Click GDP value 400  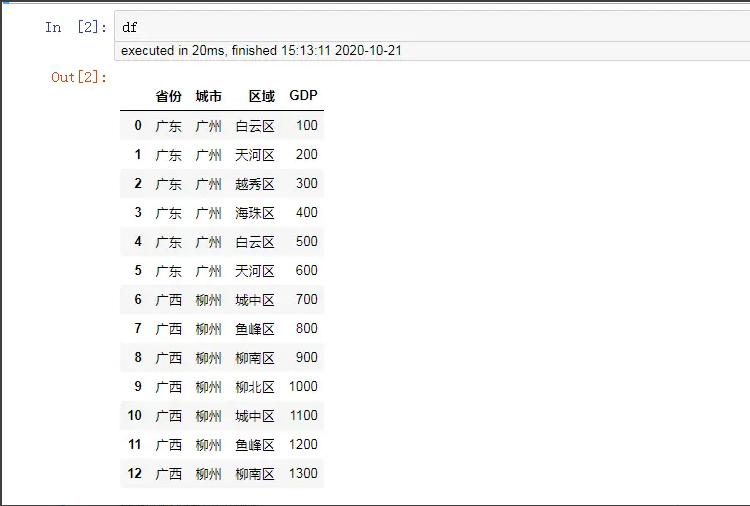307,212
